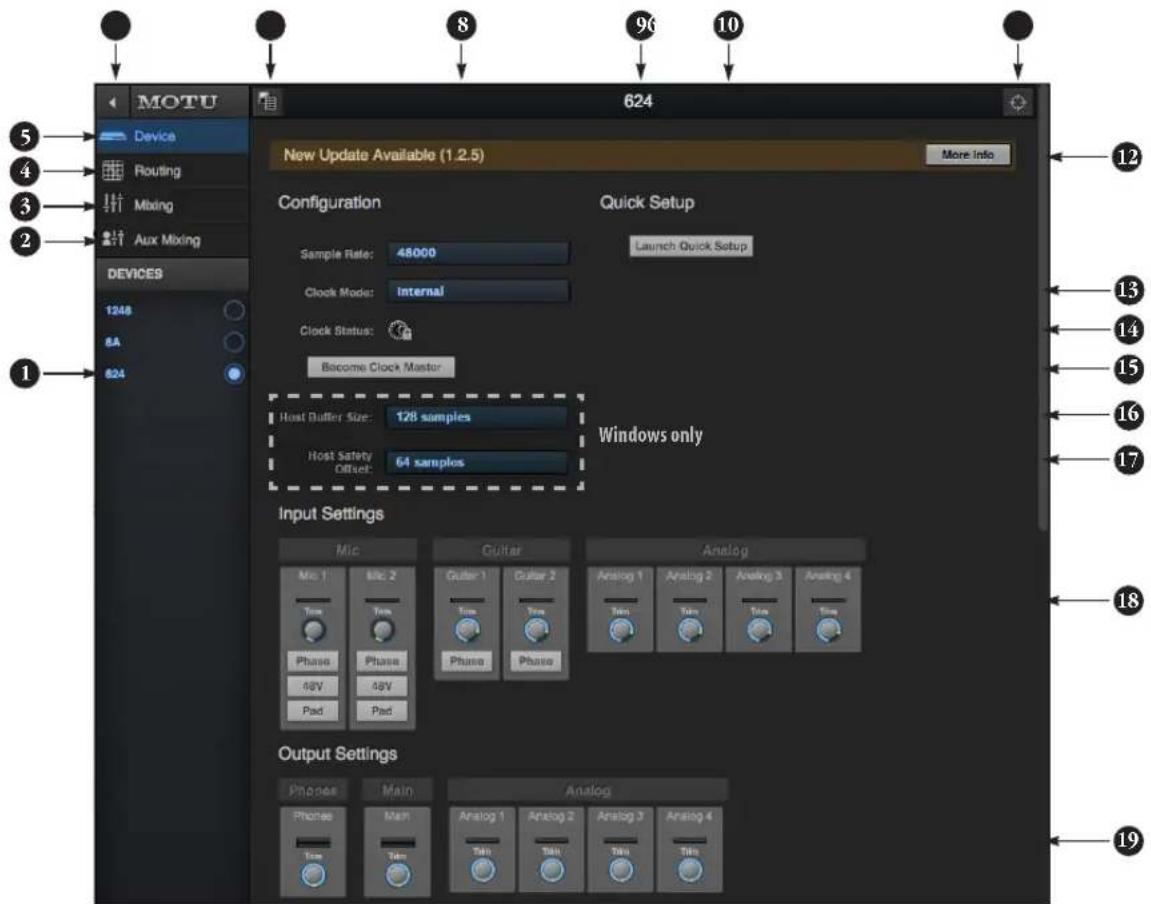Click input Analog 1 trim knob
1151x904 pixels.
(621, 630)
